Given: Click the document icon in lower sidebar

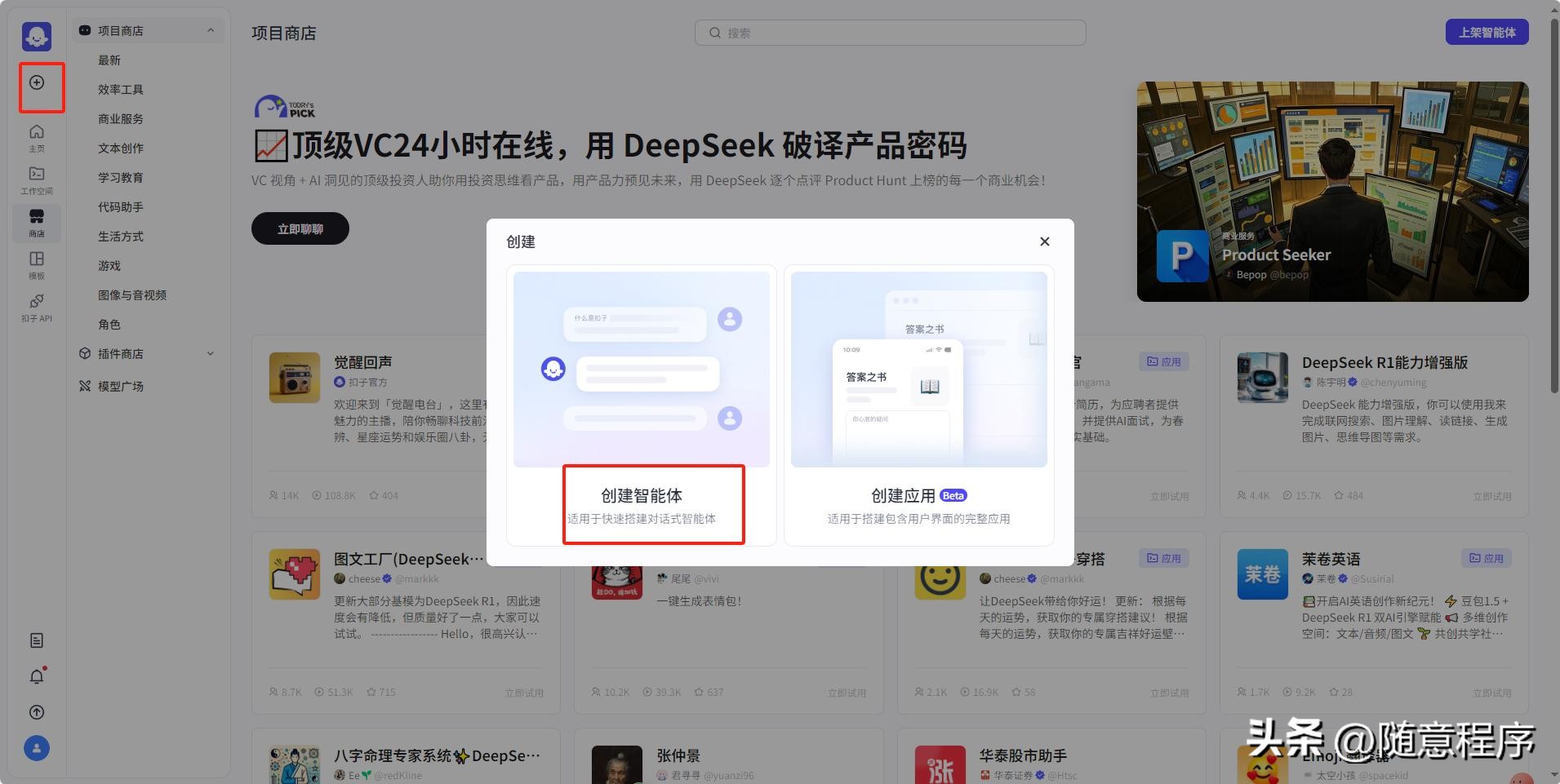Looking at the screenshot, I should pyautogui.click(x=37, y=640).
